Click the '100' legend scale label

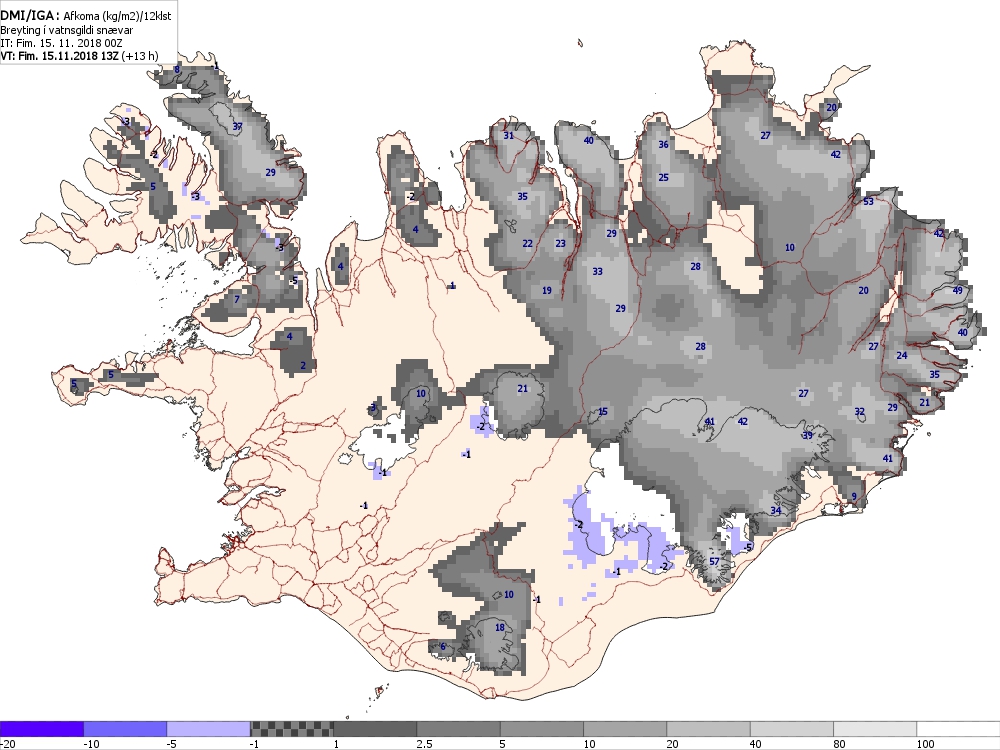tap(925, 744)
